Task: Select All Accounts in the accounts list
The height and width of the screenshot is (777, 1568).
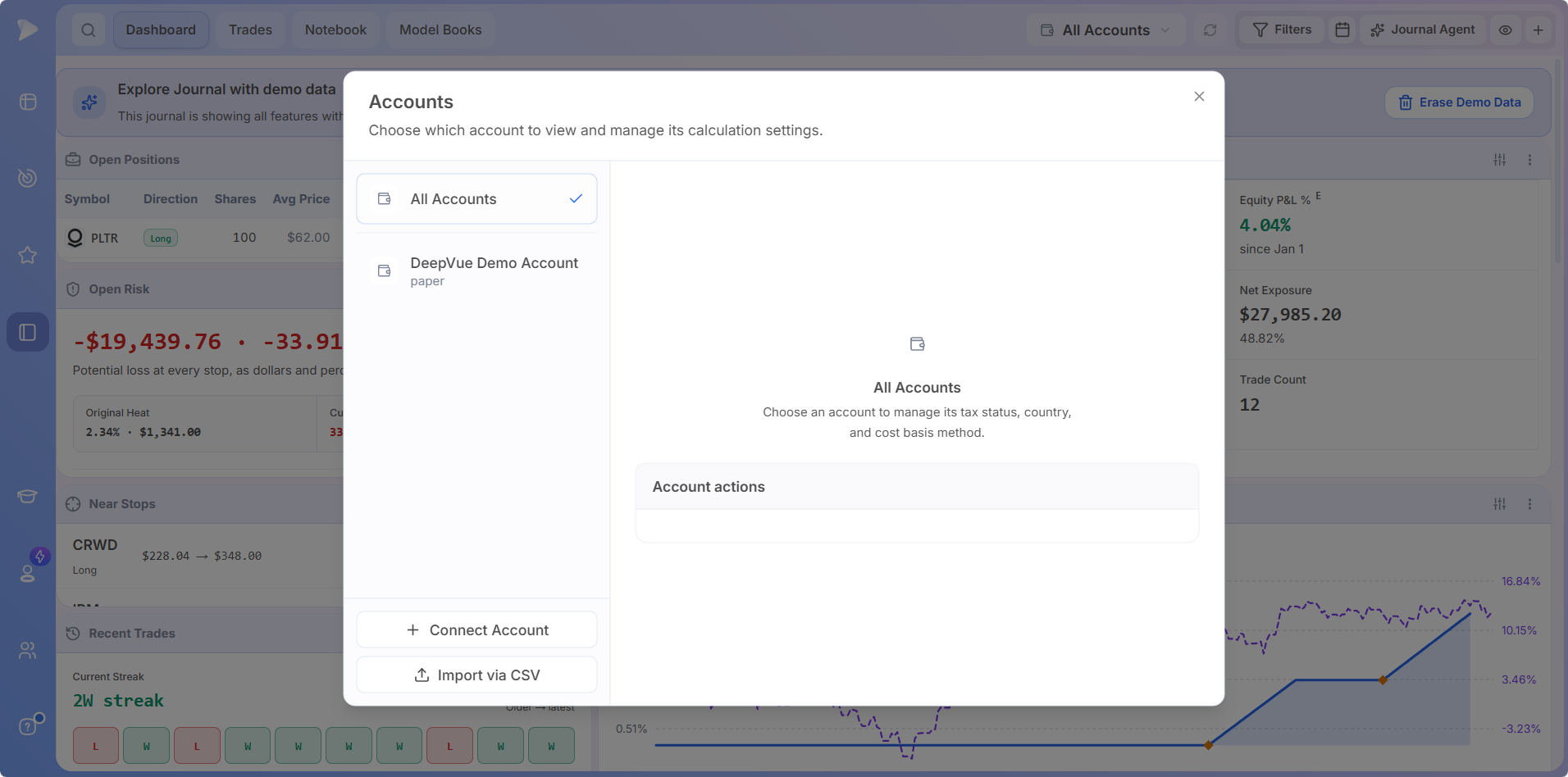Action: point(476,199)
